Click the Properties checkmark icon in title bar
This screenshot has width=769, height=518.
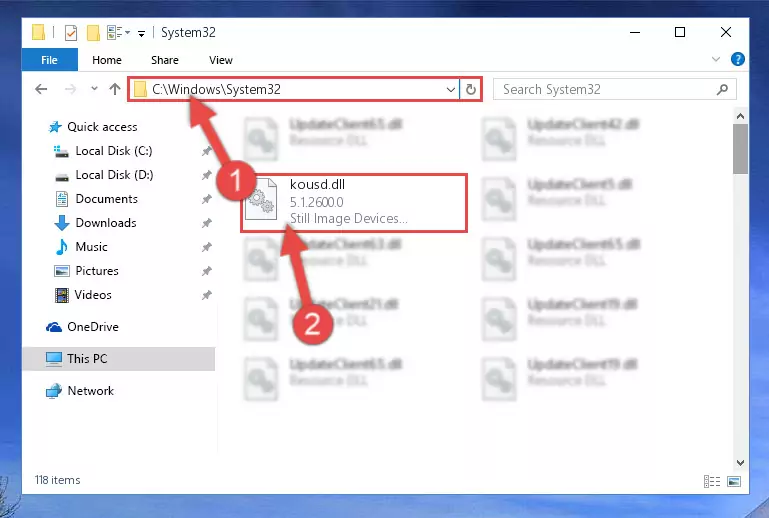click(71, 33)
